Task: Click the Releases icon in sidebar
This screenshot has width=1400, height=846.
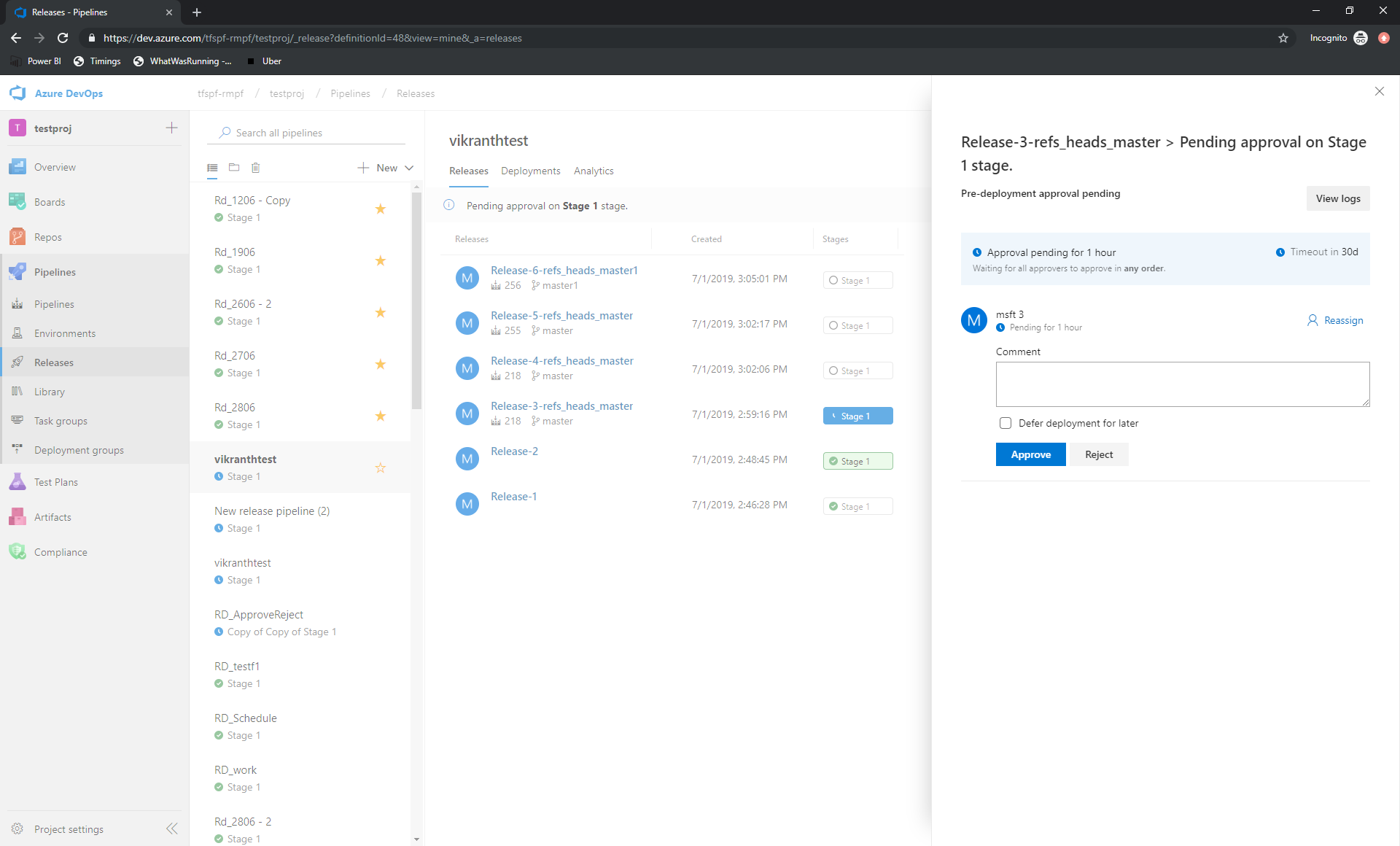Action: (18, 362)
